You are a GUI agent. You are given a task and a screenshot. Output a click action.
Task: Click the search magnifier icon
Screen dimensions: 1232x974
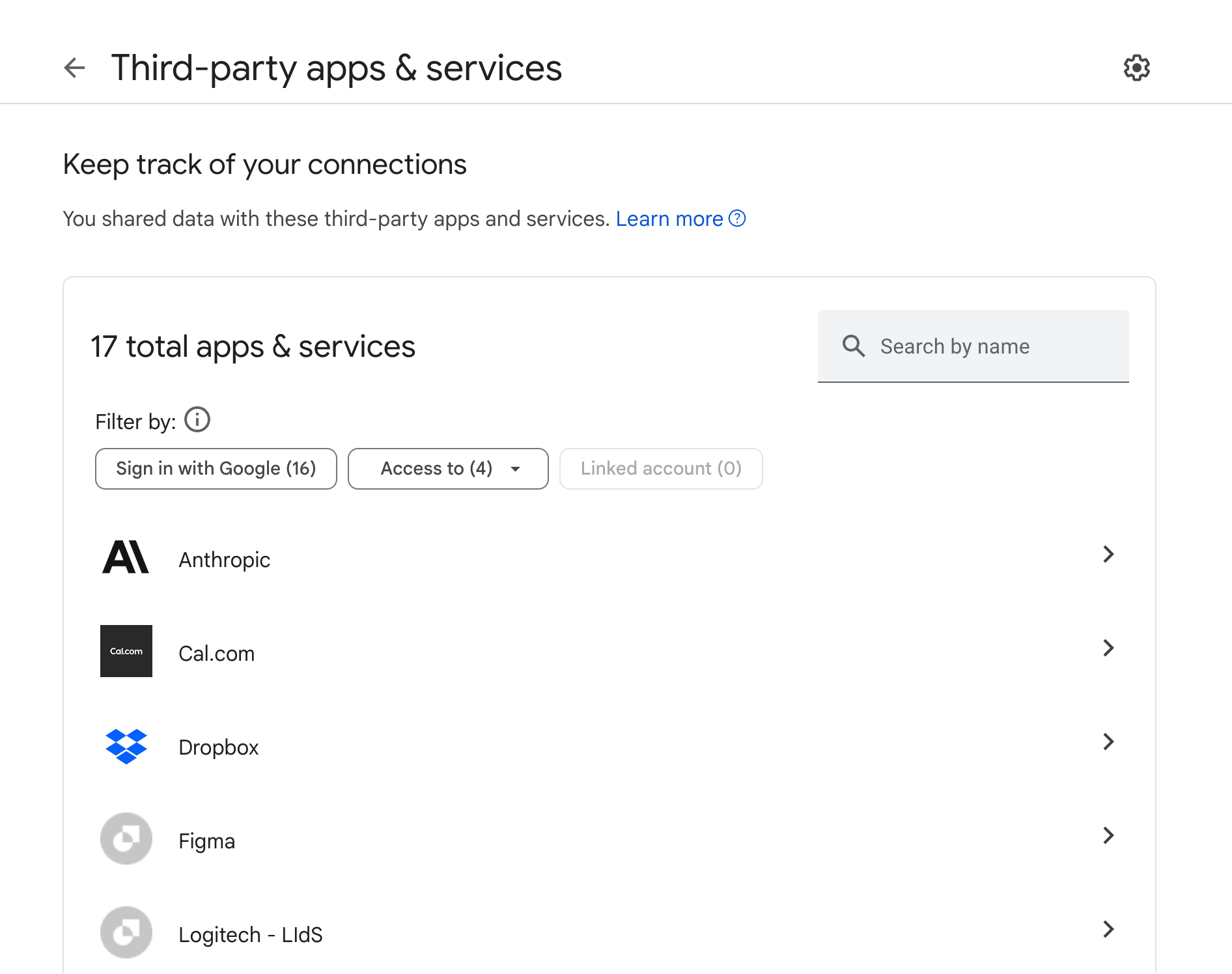(853, 346)
